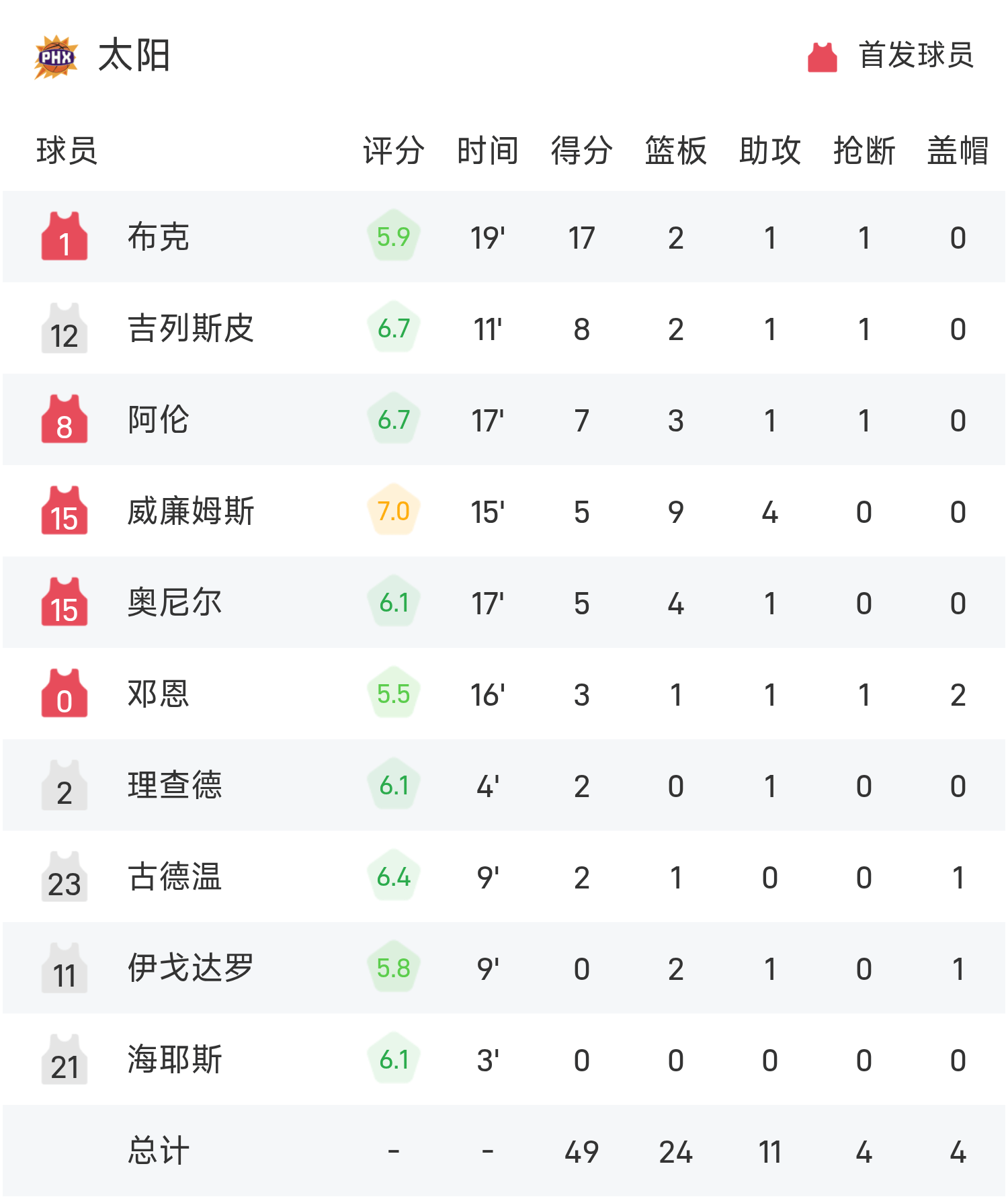
Task: Click the gray number 21 jersey icon
Action: [65, 1059]
